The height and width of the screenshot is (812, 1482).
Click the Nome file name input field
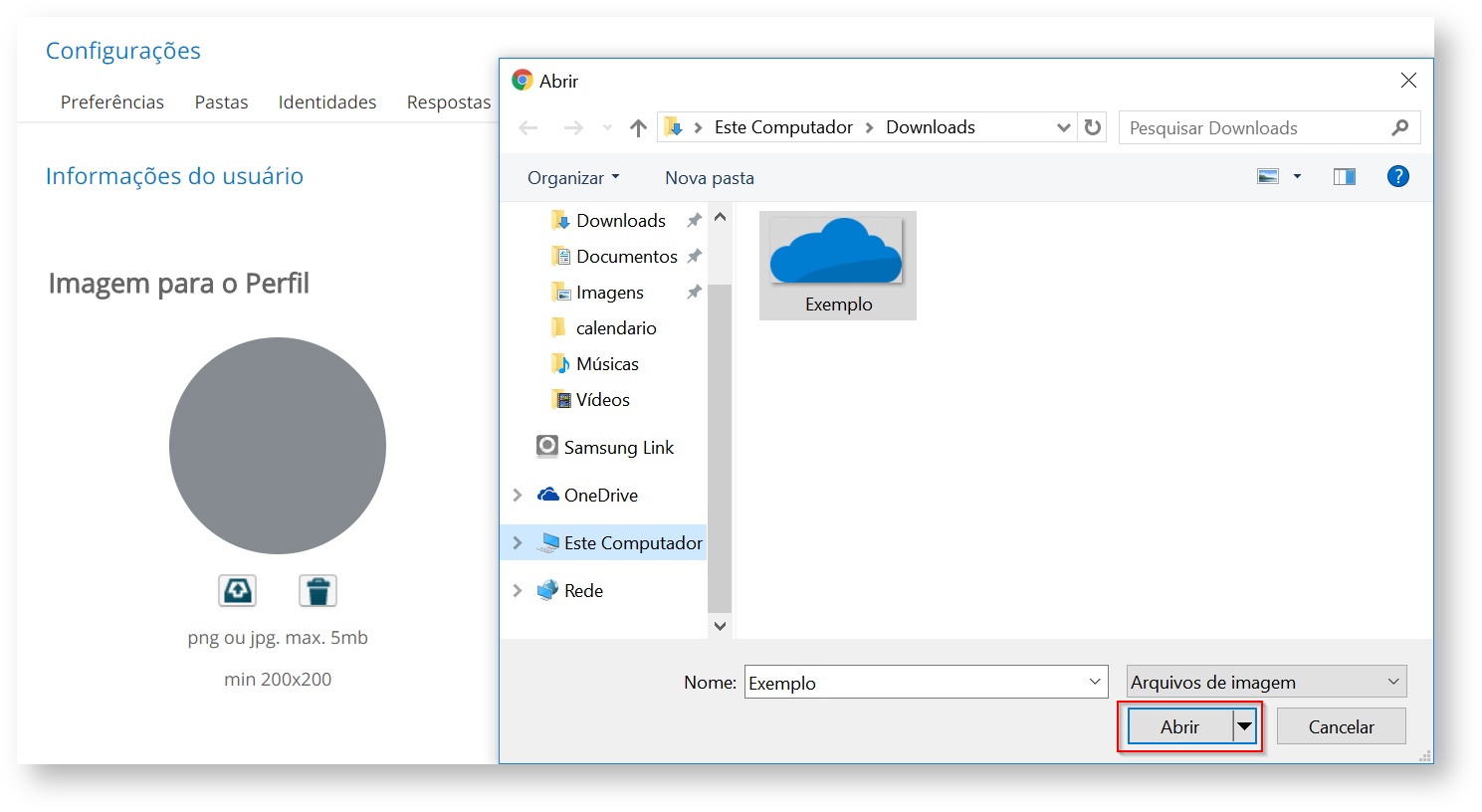click(916, 683)
